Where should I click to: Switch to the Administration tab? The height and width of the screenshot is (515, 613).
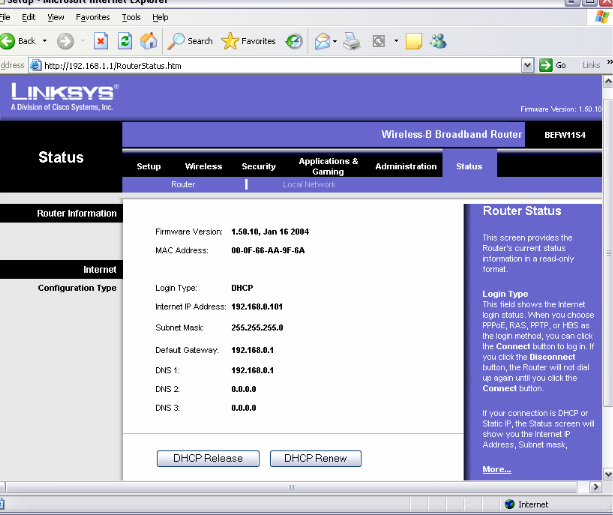pyautogui.click(x=405, y=166)
